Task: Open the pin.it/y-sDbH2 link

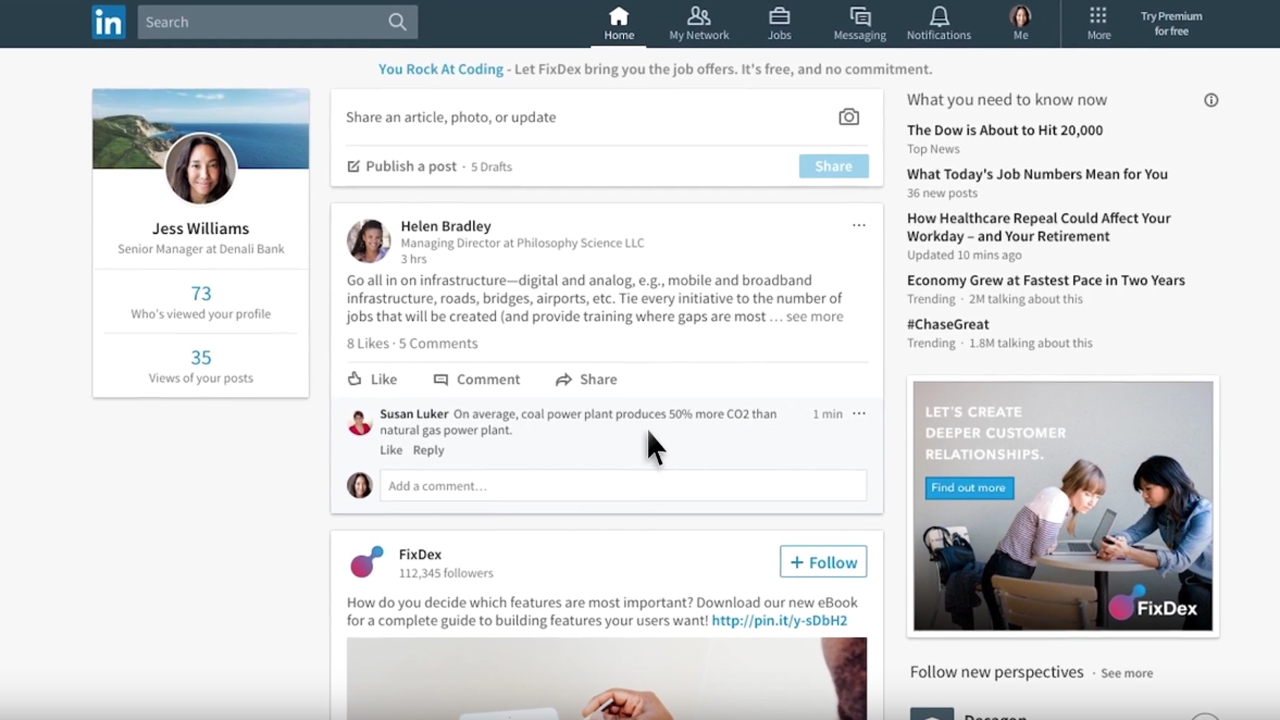Action: click(780, 620)
